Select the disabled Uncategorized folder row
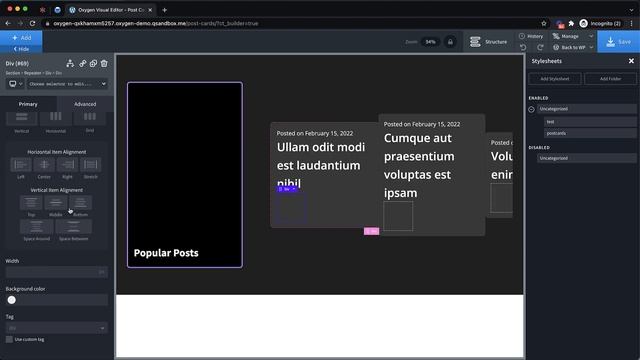This screenshot has width=640, height=360. (x=587, y=158)
